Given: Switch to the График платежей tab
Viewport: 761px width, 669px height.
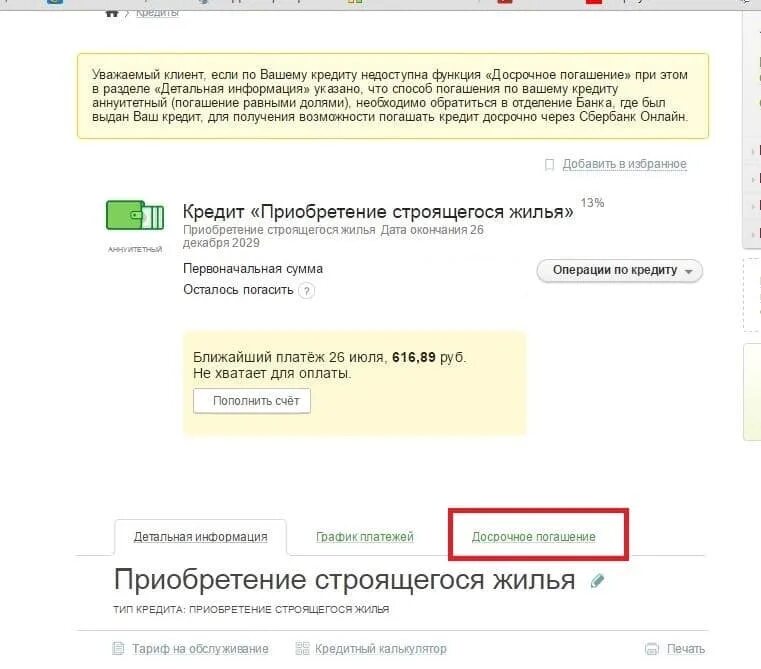Looking at the screenshot, I should pyautogui.click(x=364, y=536).
